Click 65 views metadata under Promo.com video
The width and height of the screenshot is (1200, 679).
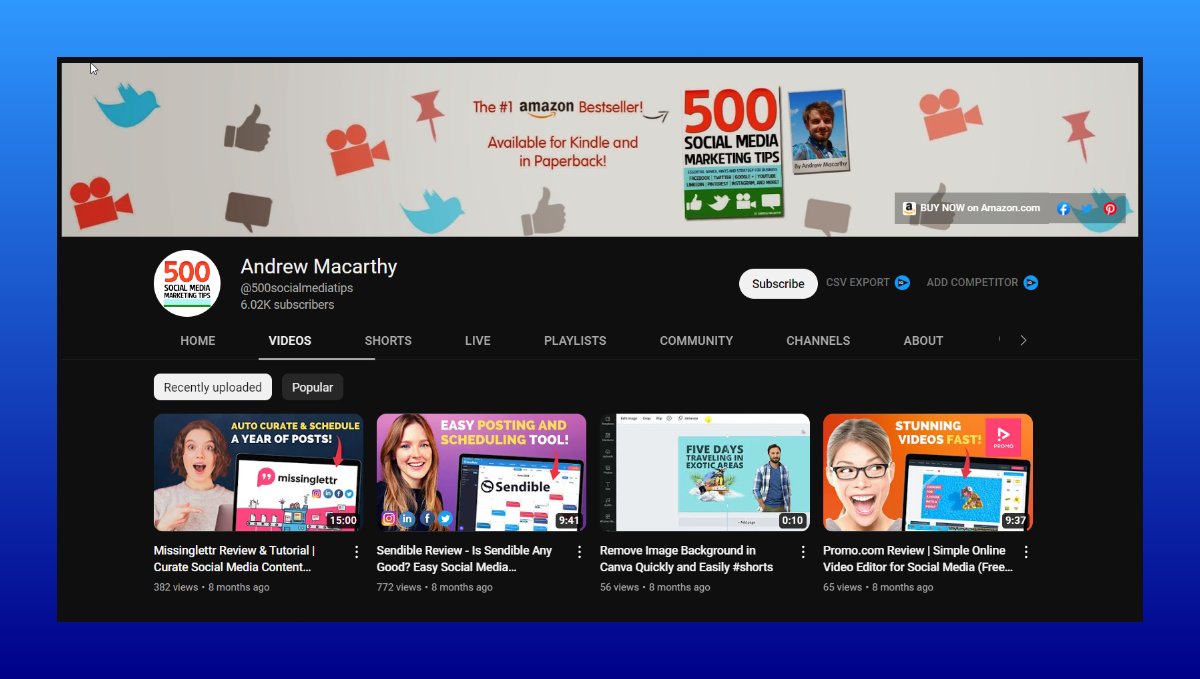842,587
